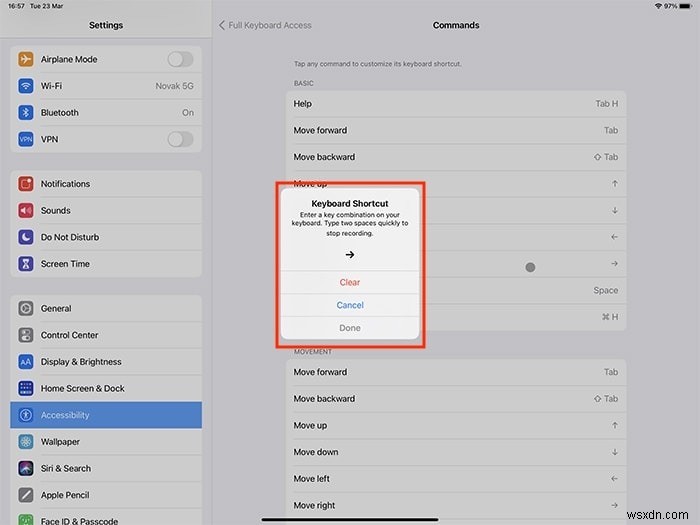
Task: Customize the Move down command
Action: click(456, 452)
